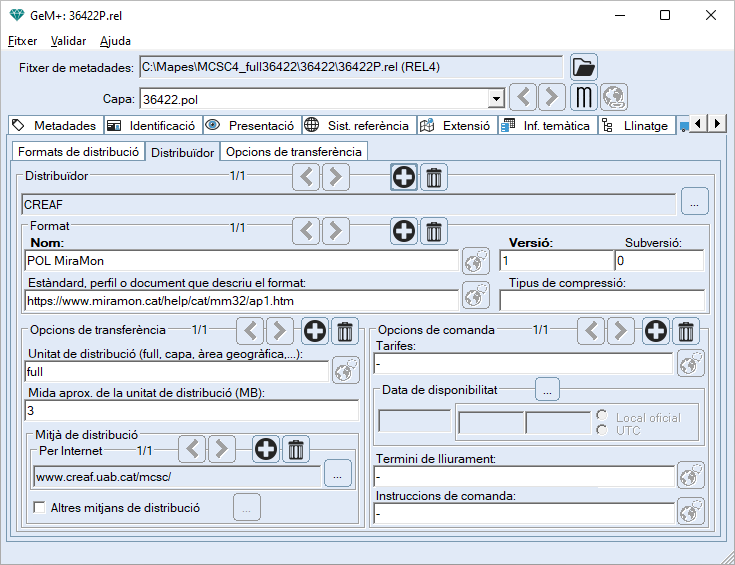Image resolution: width=735 pixels, height=565 pixels.
Task: Select UTC radio option
Action: 602,429
